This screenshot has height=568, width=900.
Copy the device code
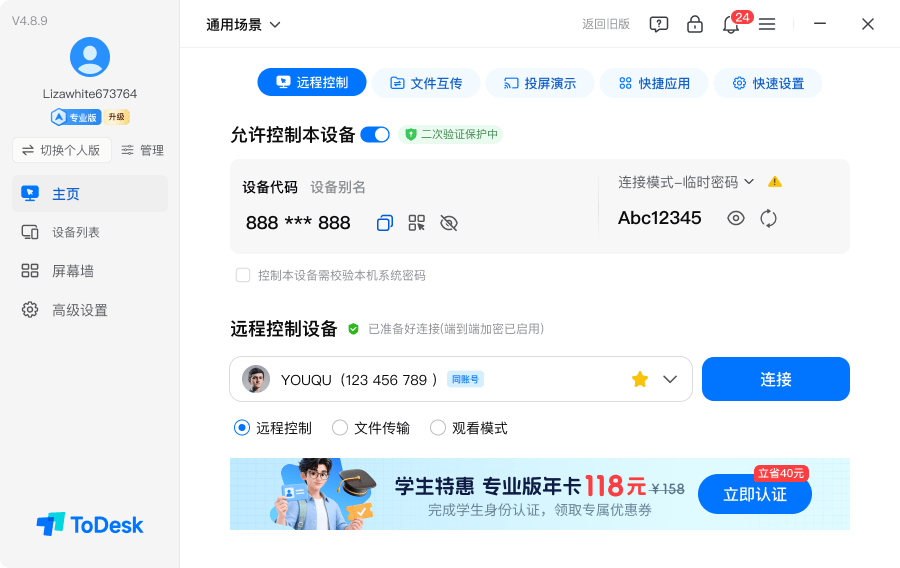tap(385, 223)
